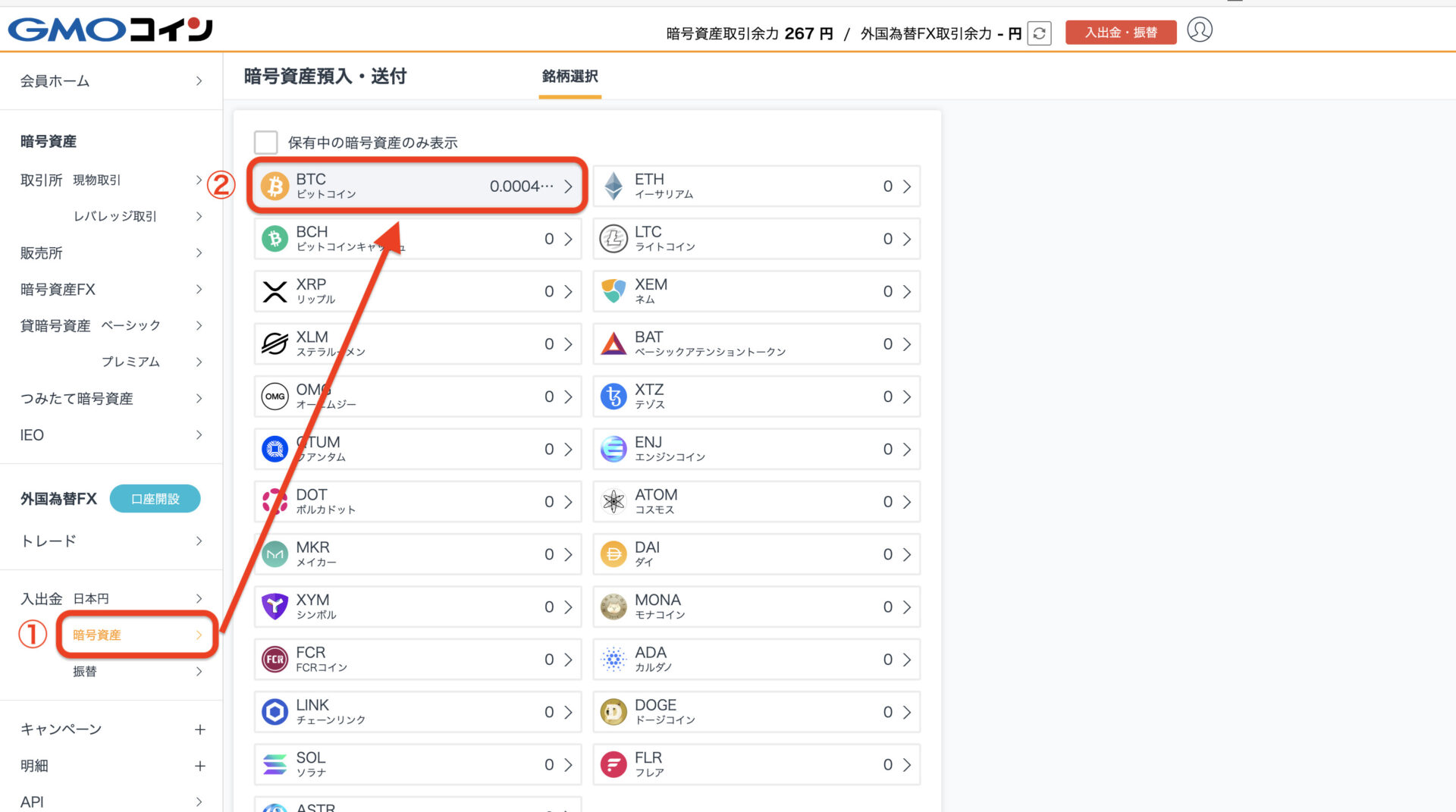Open the user account profile icon
1456x812 pixels.
click(x=1199, y=30)
